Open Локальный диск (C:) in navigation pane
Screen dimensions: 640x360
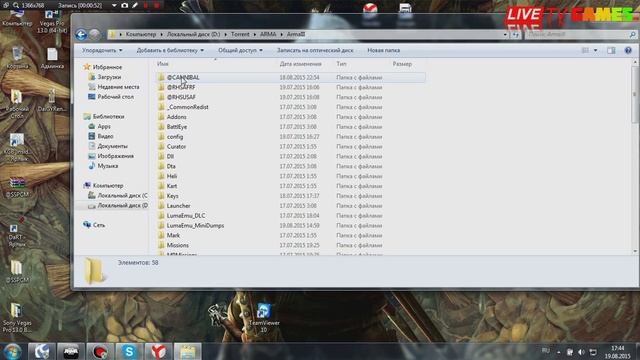coord(122,196)
